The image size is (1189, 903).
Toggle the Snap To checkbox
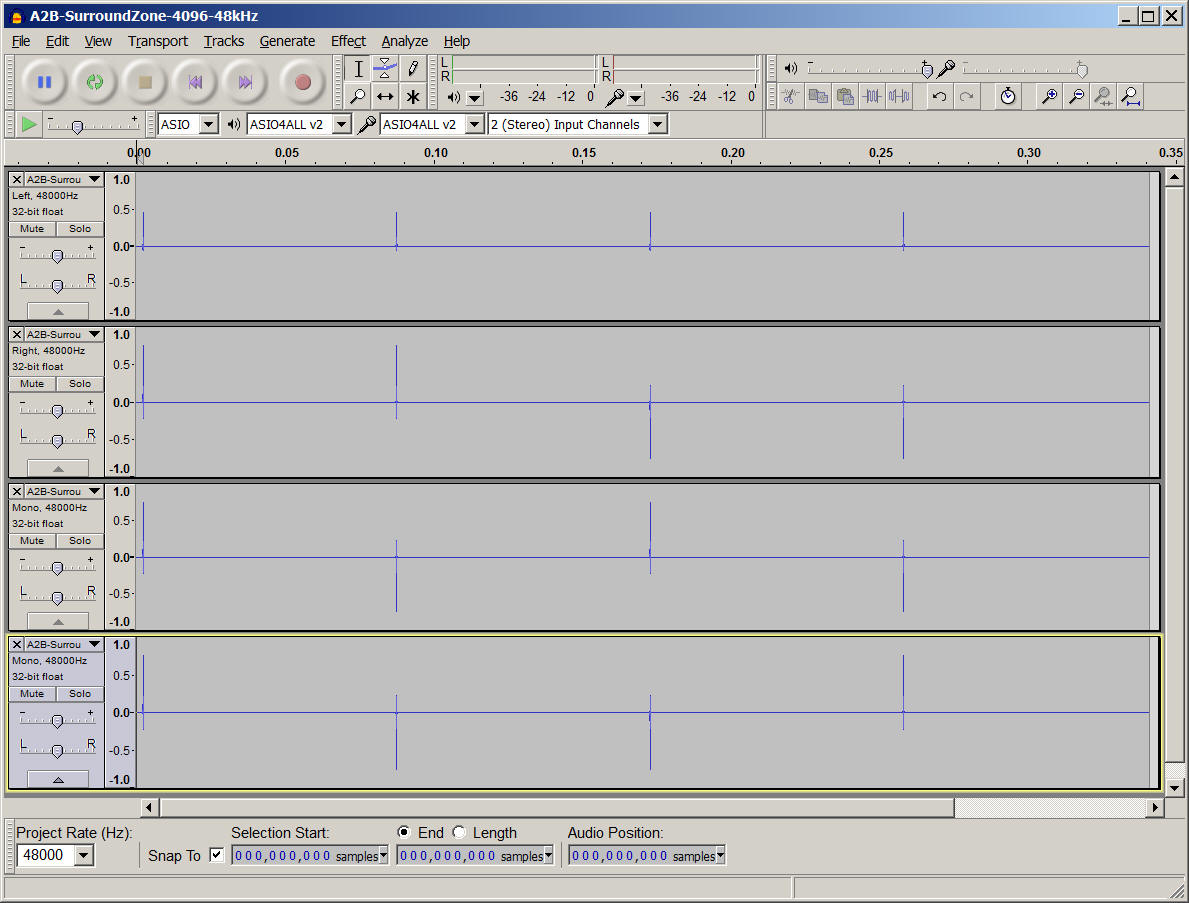click(217, 854)
